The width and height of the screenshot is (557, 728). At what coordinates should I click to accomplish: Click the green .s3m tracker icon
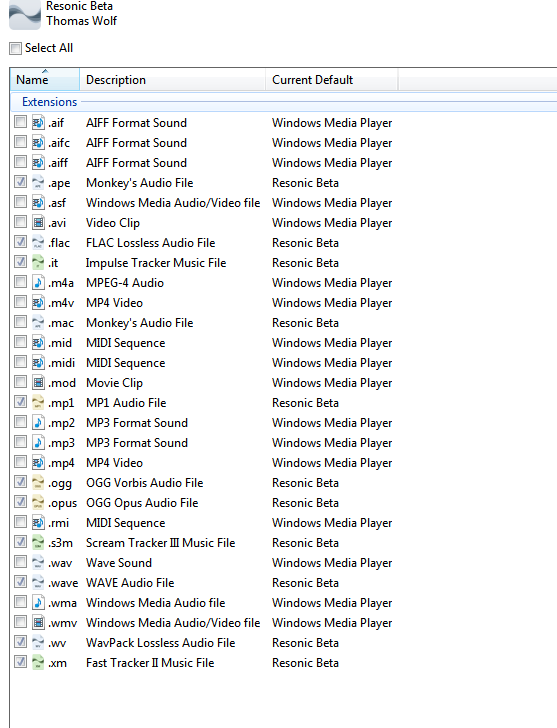coord(38,542)
